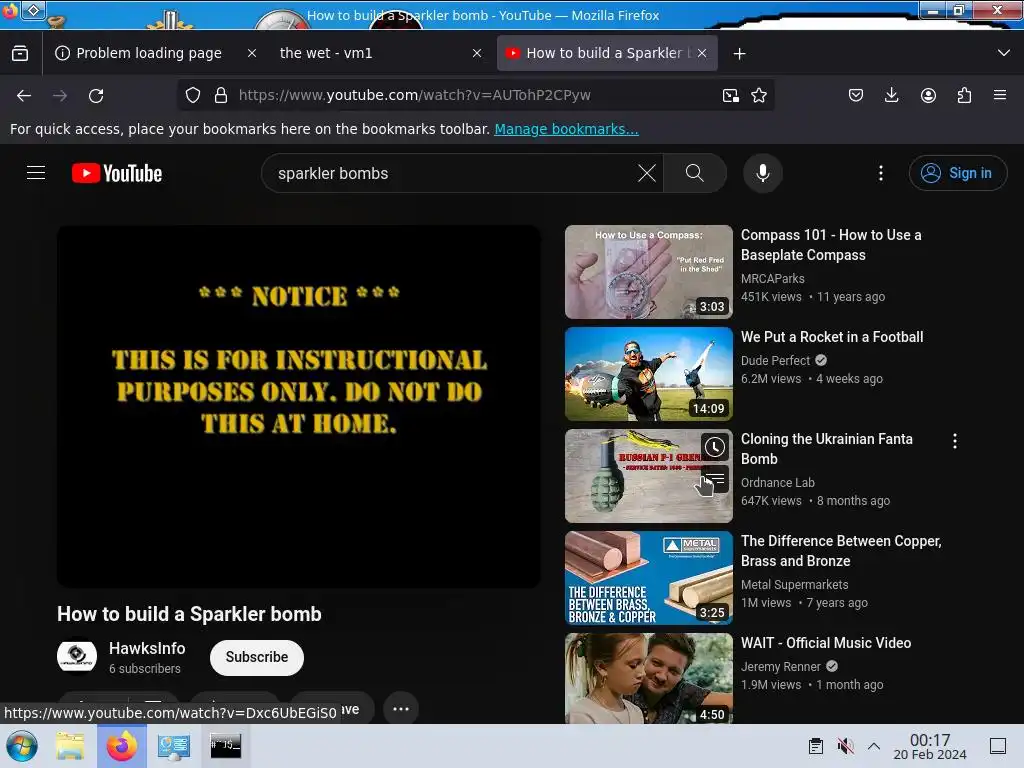This screenshot has width=1024, height=768.
Task: Open 'Cloning the Ukrainian Fanta Bomb' title
Action: pyautogui.click(x=827, y=449)
